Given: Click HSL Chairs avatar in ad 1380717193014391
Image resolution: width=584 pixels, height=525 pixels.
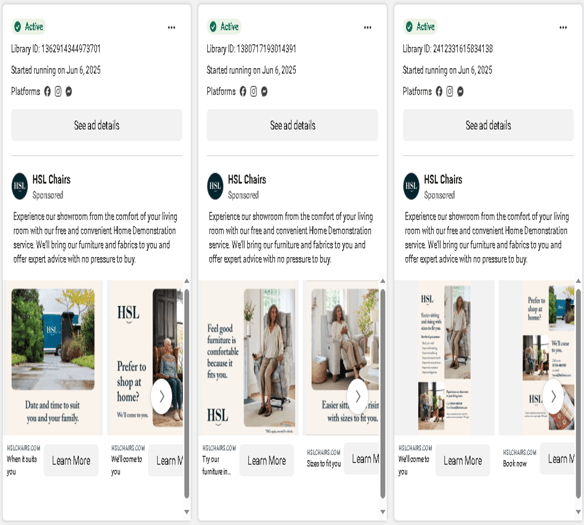Looking at the screenshot, I should coord(215,186).
